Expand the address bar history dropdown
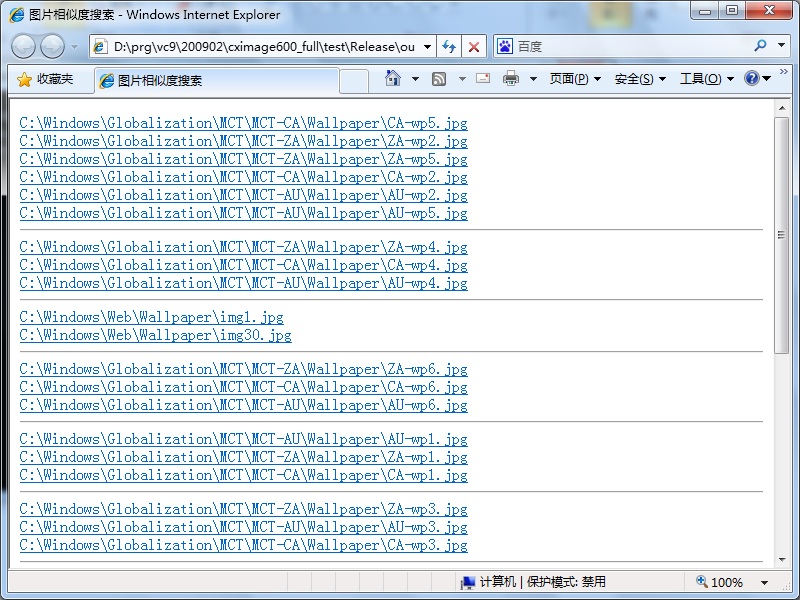The height and width of the screenshot is (600, 800). [428, 47]
